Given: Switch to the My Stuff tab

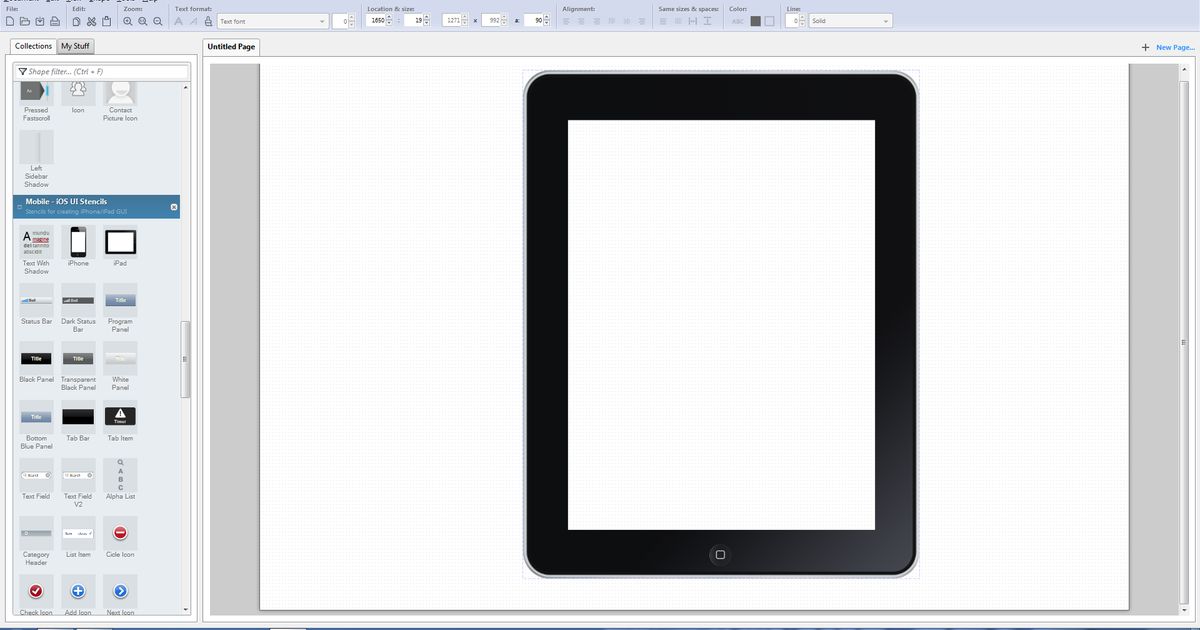Looking at the screenshot, I should pos(75,46).
